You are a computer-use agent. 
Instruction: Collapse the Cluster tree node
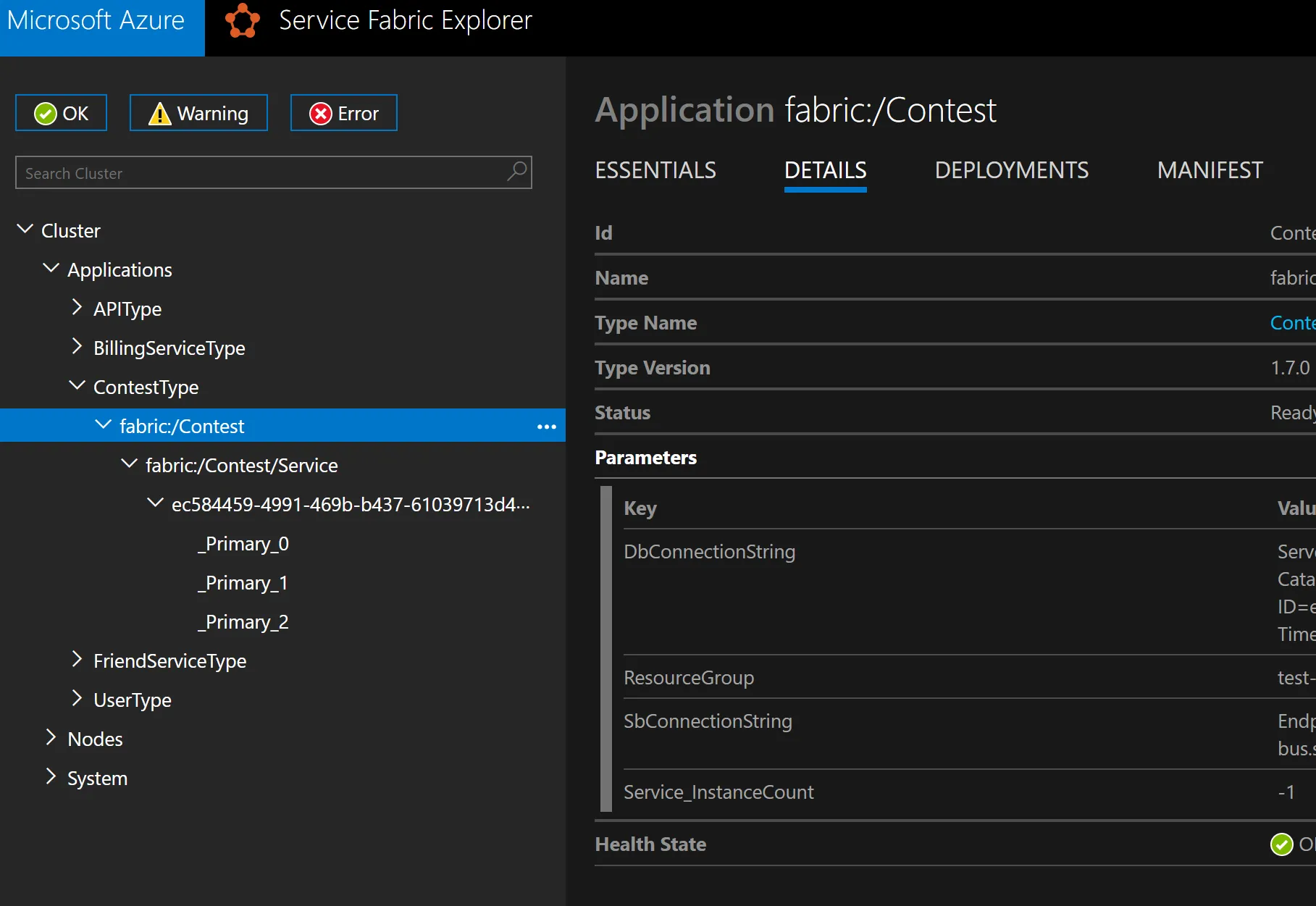coord(25,230)
